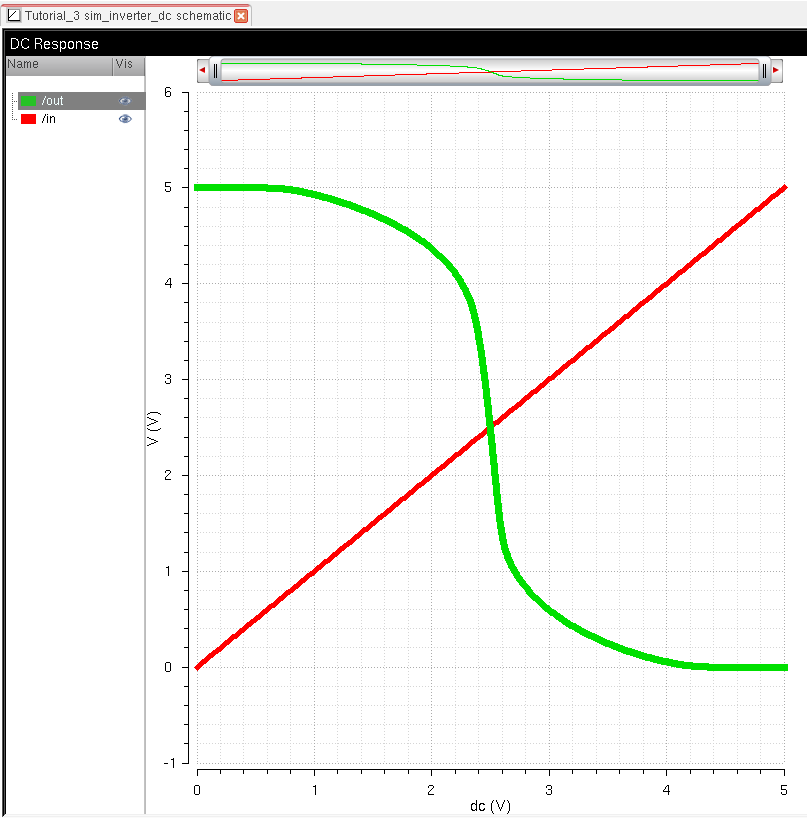
Task: Toggle visibility of the /in trace
Action: click(x=125, y=119)
